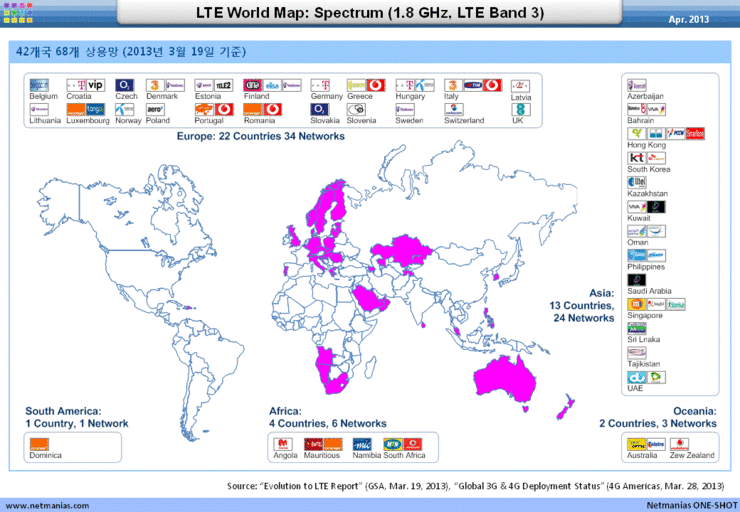The width and height of the screenshot is (740, 512).
Task: Click the Telstra logo for Australia
Action: tap(656, 444)
